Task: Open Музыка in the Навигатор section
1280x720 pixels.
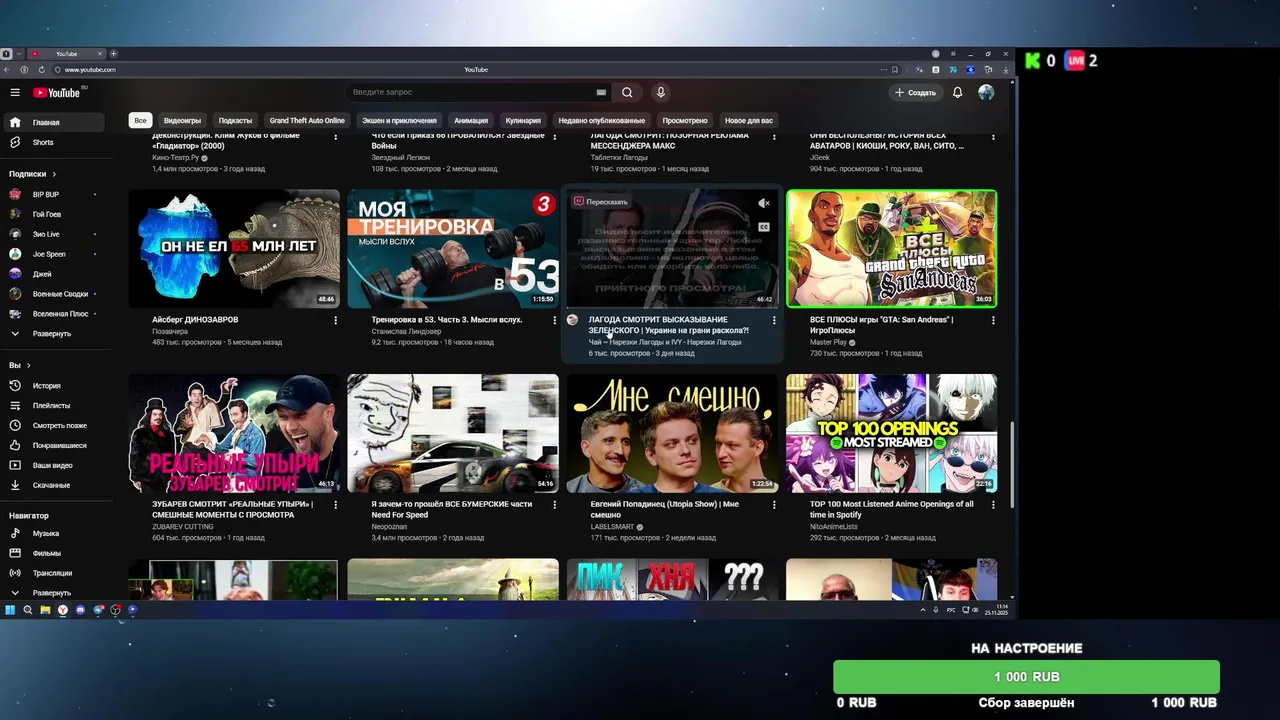Action: 52,533
